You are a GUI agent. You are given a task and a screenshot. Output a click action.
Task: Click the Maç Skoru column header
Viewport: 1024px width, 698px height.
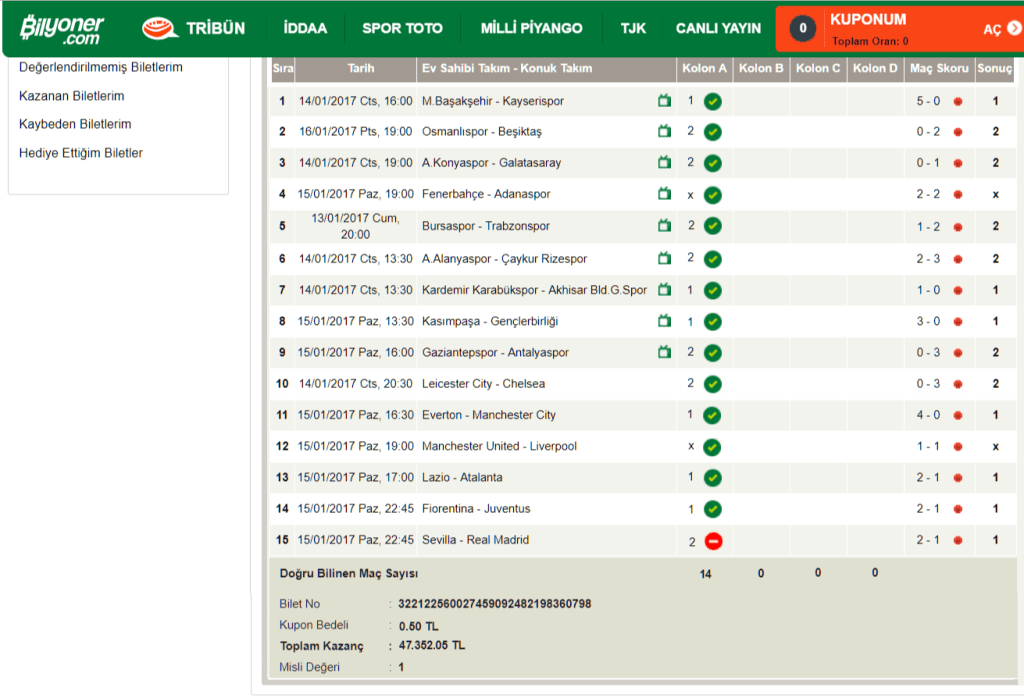click(939, 68)
